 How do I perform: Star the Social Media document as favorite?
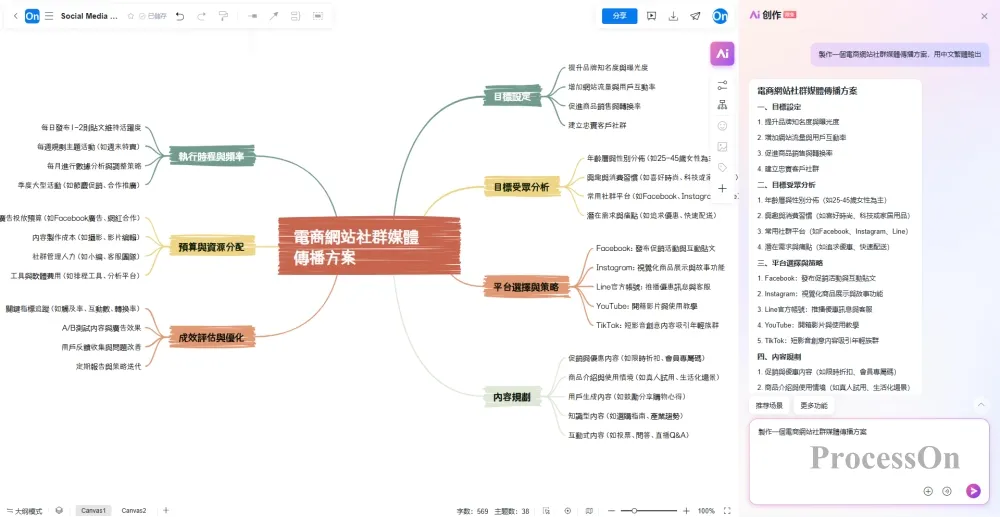click(130, 16)
